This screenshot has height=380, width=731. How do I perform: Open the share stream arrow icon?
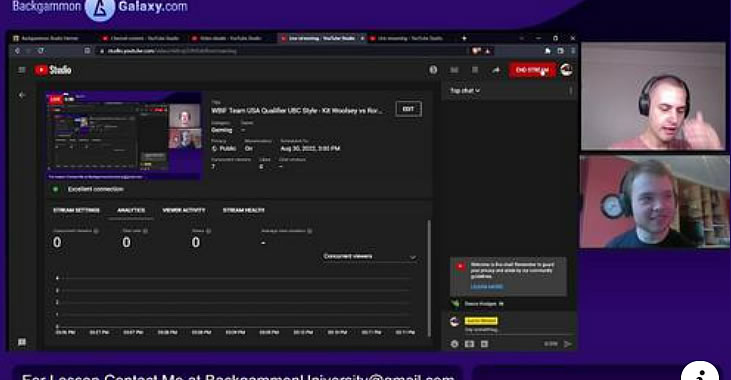pos(496,70)
